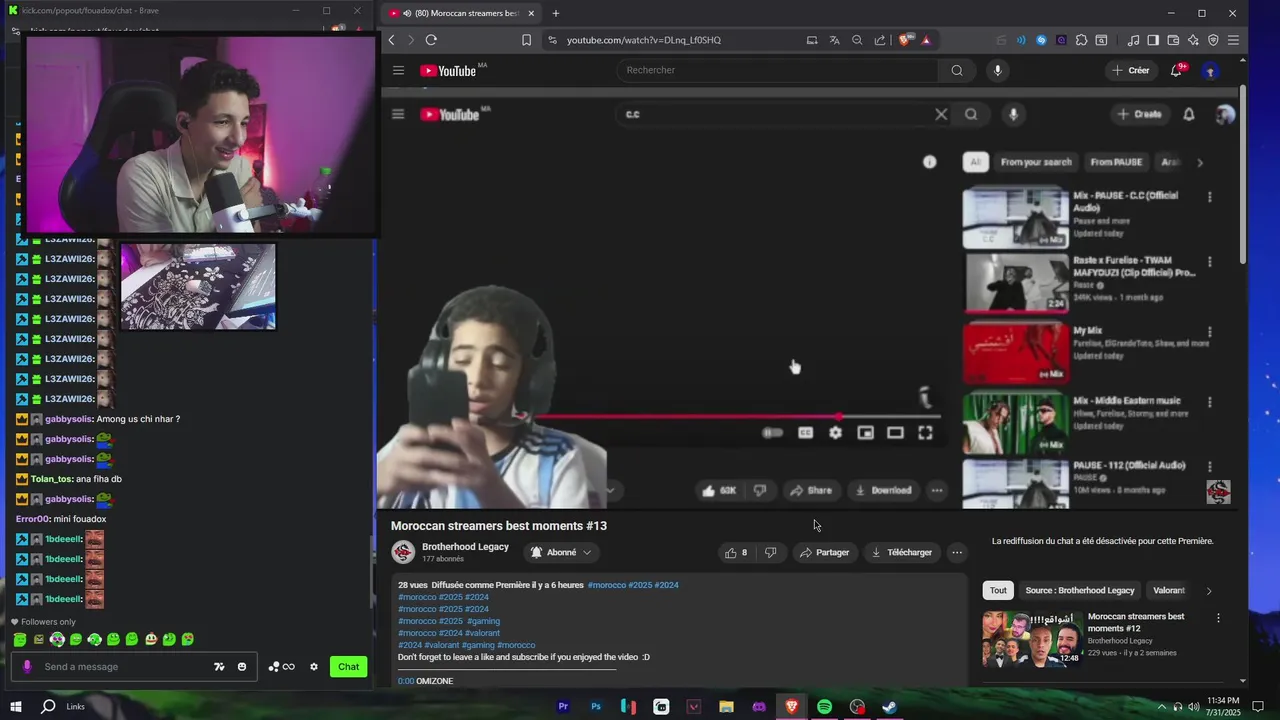This screenshot has width=1280, height=720.
Task: Click the Créer button
Action: pos(1130,70)
